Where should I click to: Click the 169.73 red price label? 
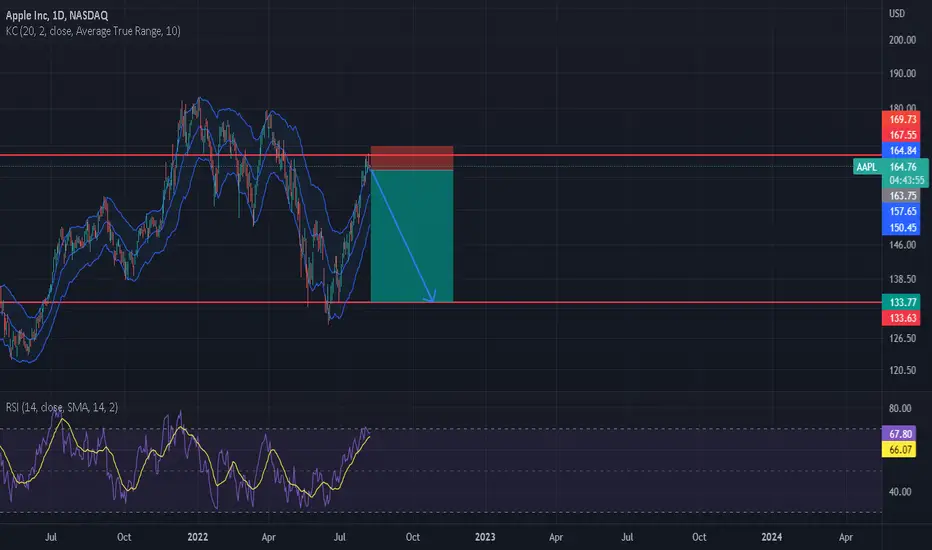point(901,120)
